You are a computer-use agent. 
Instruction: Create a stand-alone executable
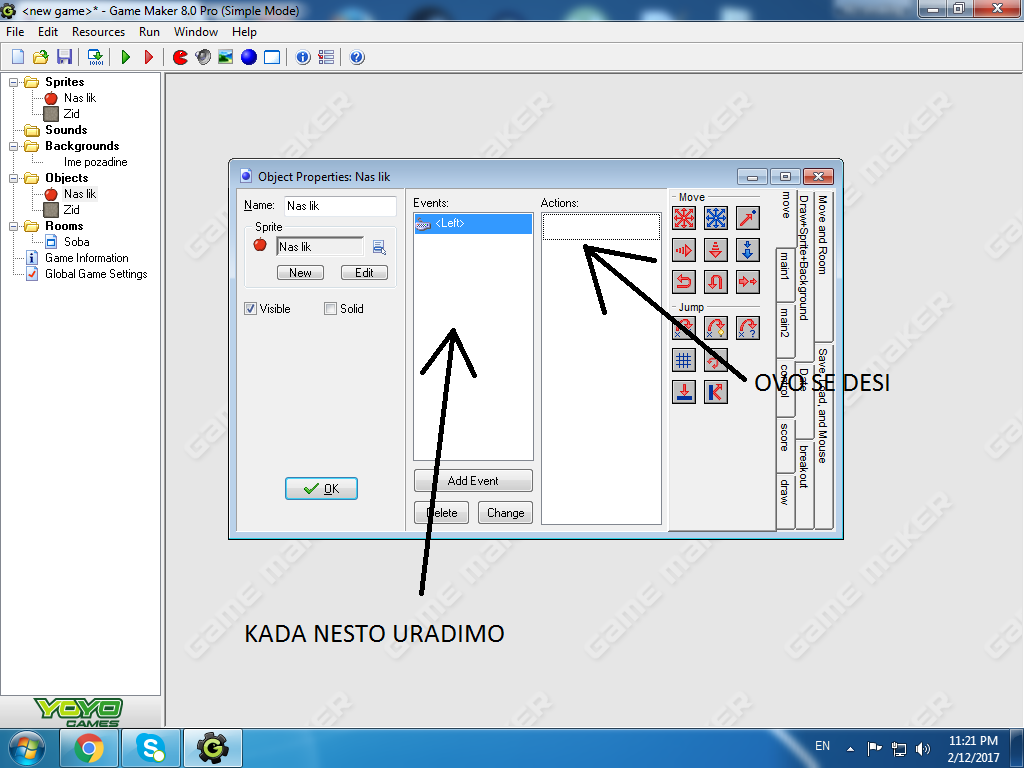point(95,57)
